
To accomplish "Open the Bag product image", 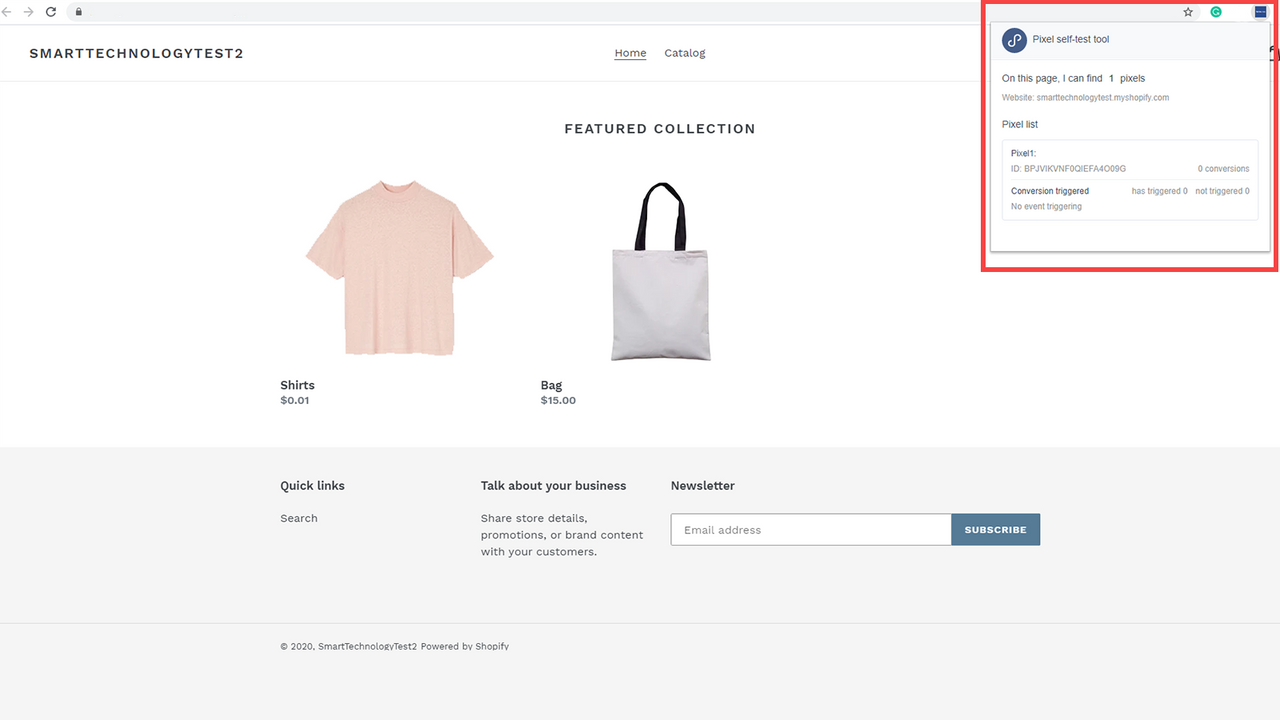I will (660, 272).
